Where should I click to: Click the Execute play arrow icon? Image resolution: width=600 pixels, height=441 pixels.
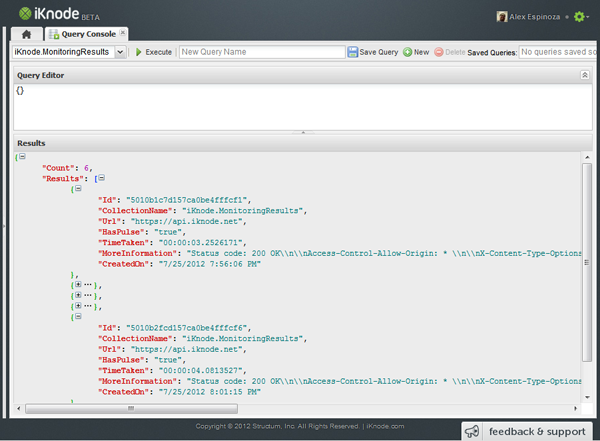pyautogui.click(x=139, y=52)
